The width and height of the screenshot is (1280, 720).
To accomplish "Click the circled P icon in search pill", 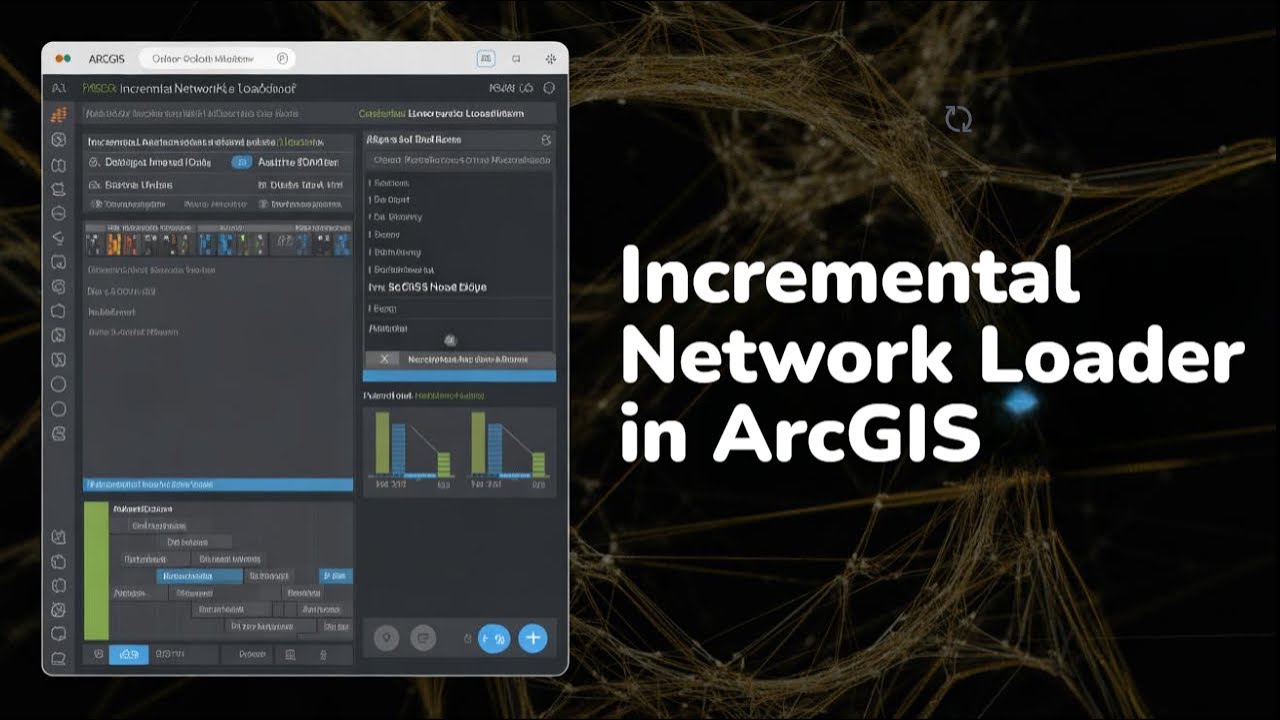I will click(282, 59).
